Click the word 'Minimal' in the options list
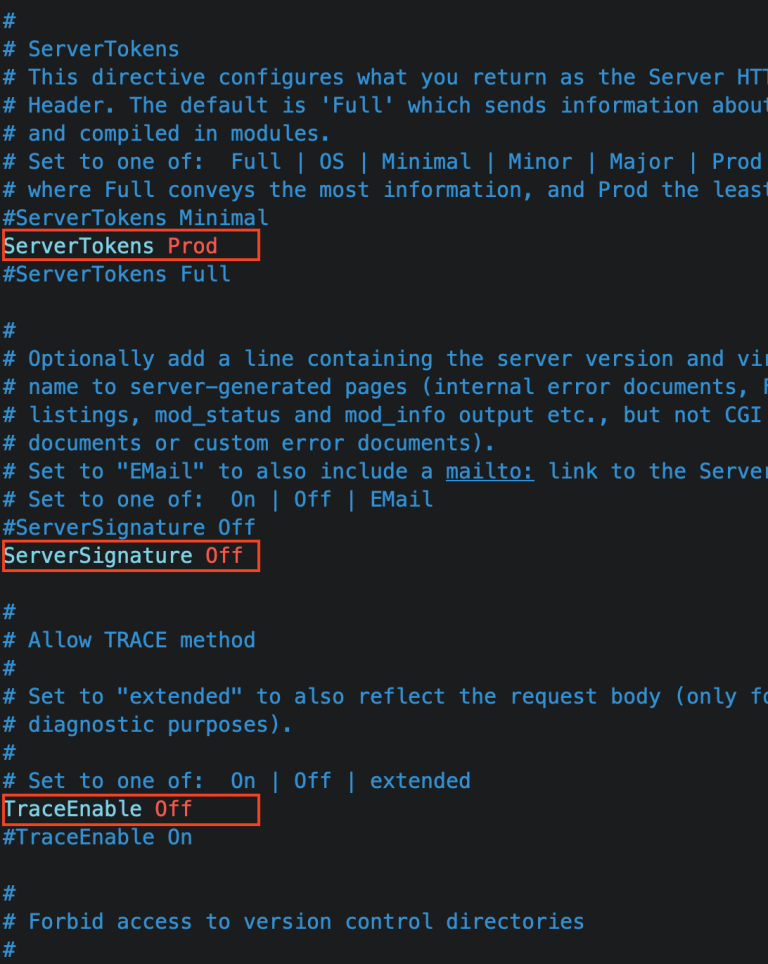The height and width of the screenshot is (964, 768). tap(426, 162)
